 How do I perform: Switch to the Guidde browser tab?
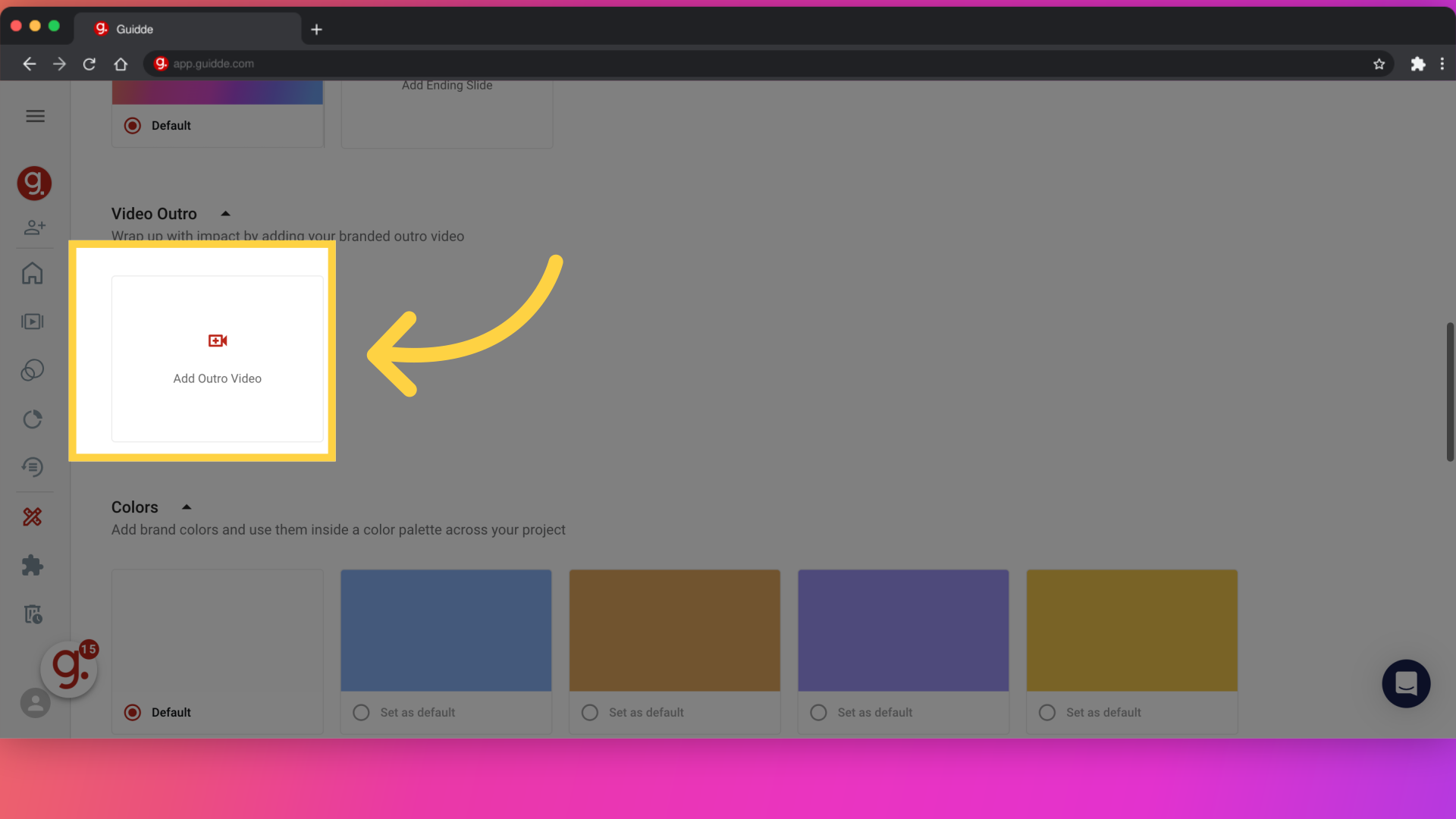(187, 29)
